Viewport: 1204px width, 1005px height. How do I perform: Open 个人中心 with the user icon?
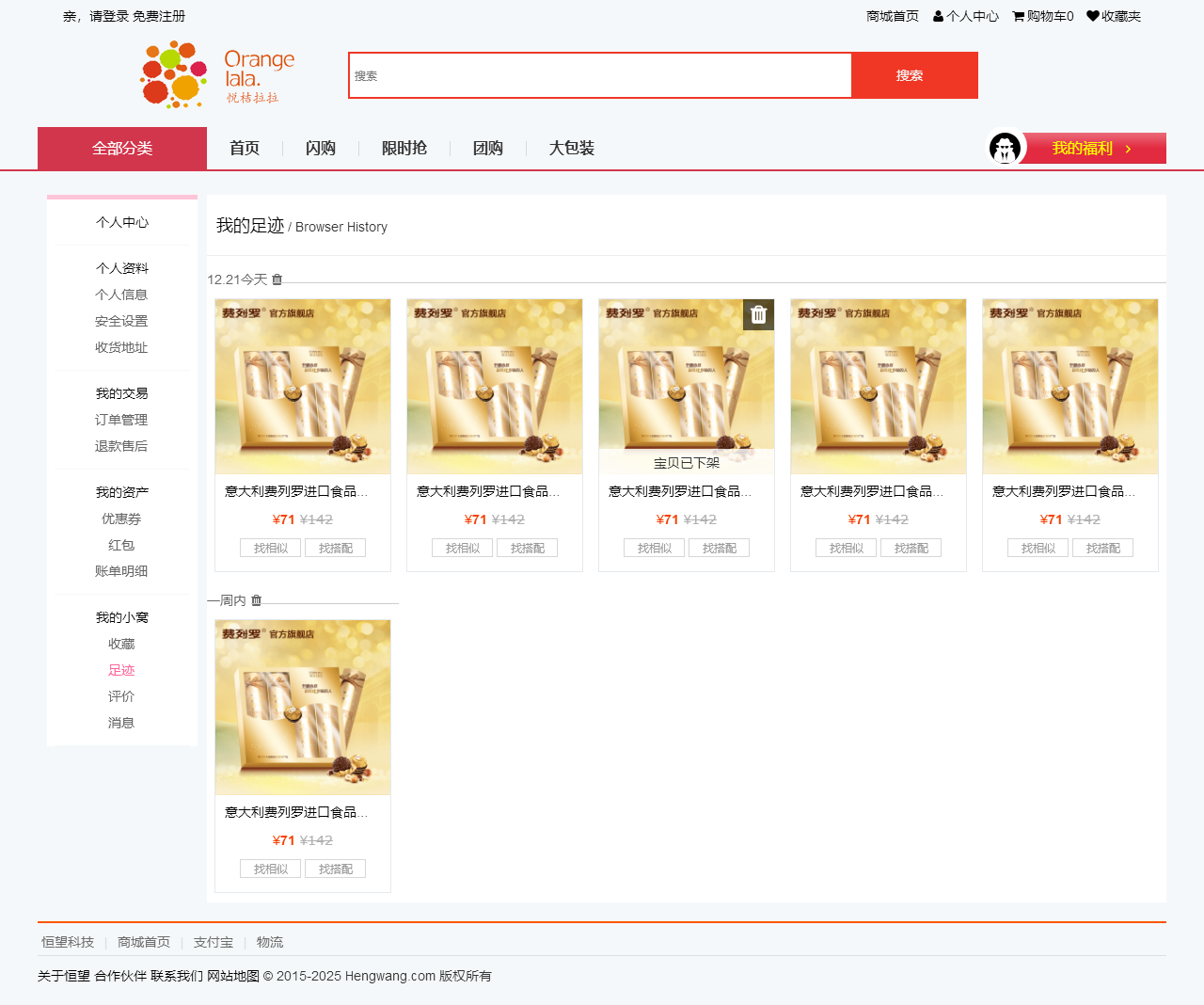pyautogui.click(x=966, y=16)
